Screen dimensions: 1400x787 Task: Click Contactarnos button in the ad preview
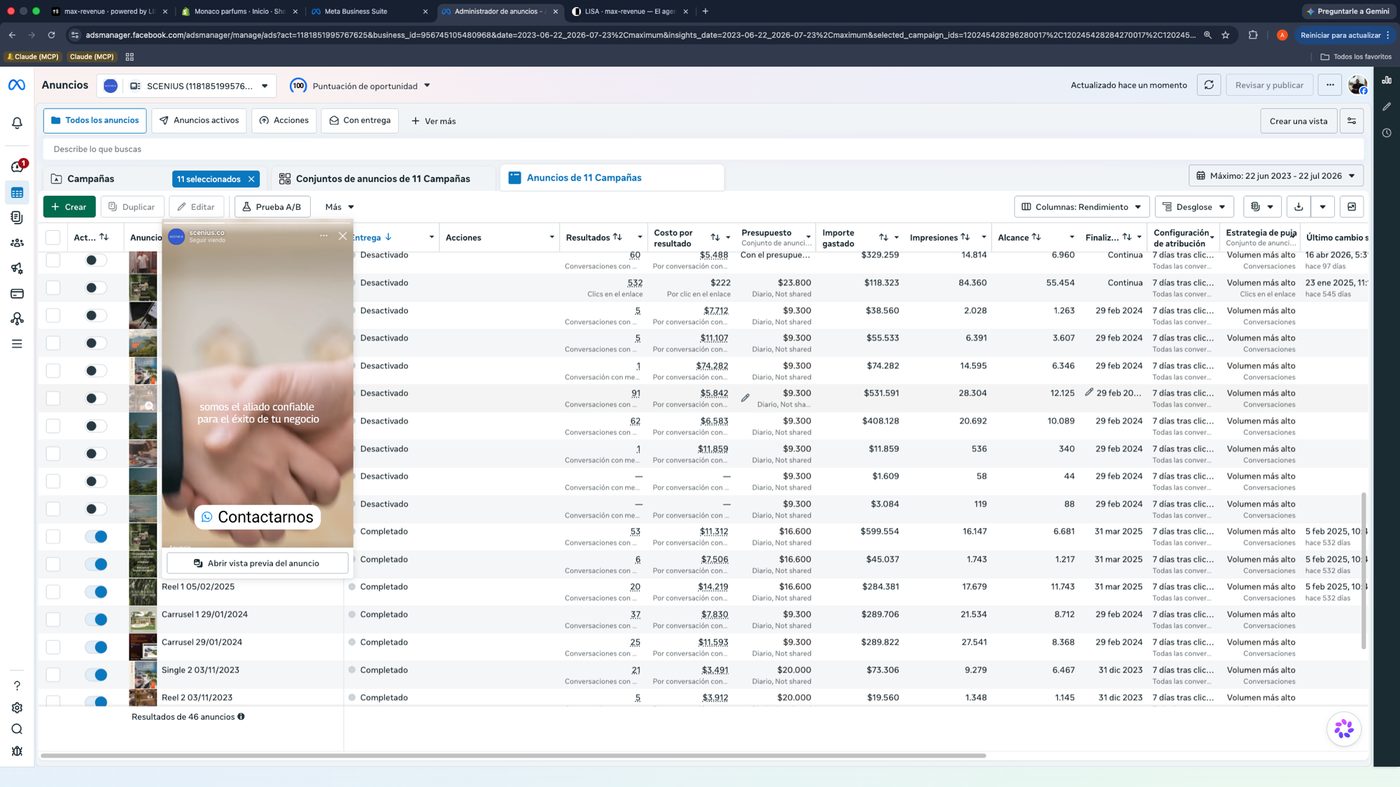[x=257, y=517]
